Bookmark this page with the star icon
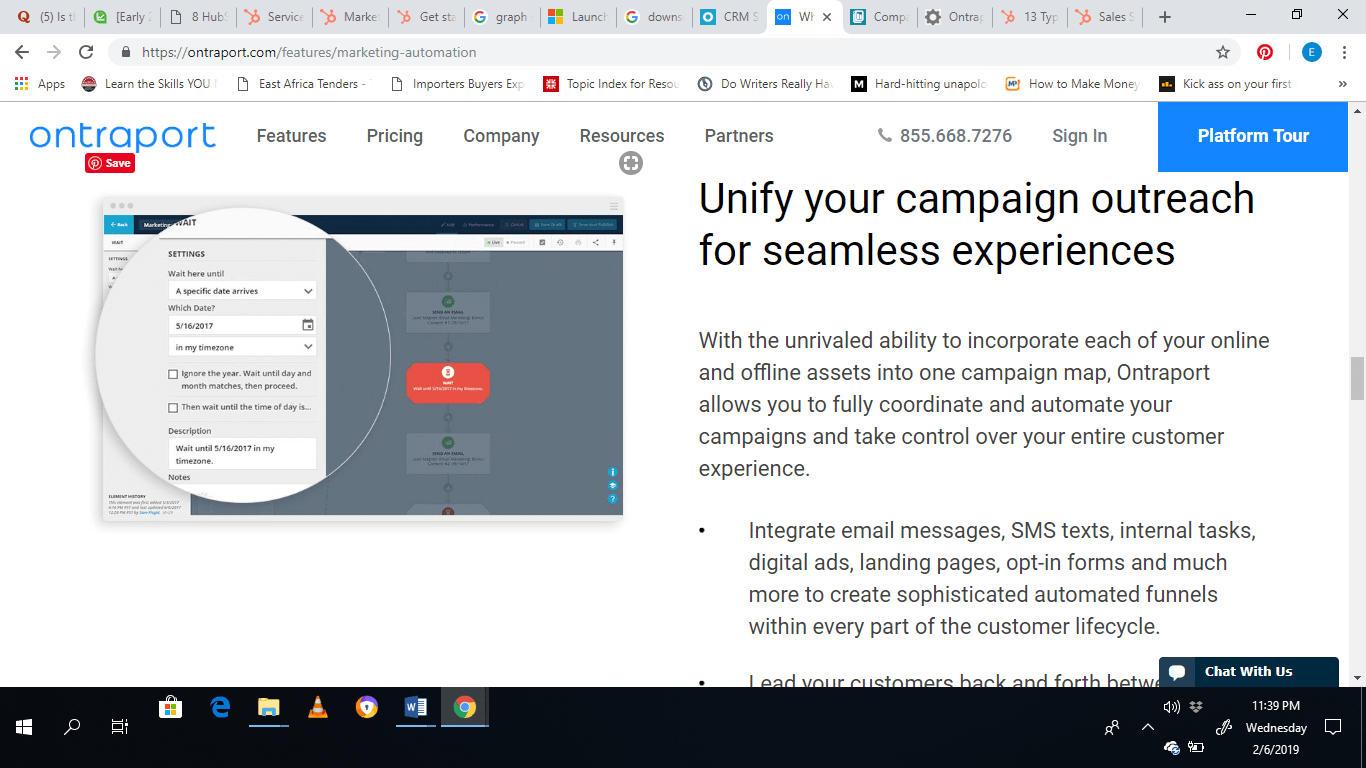The width and height of the screenshot is (1366, 768). 1222,52
